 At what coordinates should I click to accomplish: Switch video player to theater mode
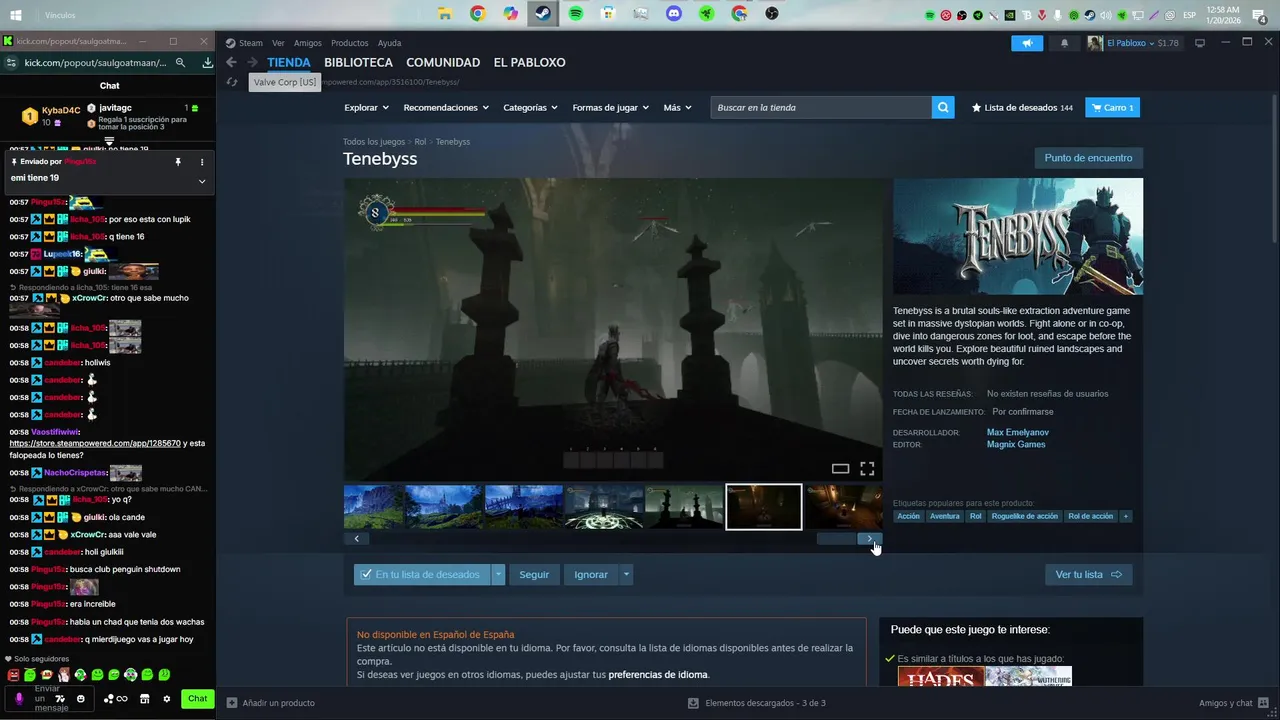pyautogui.click(x=840, y=468)
